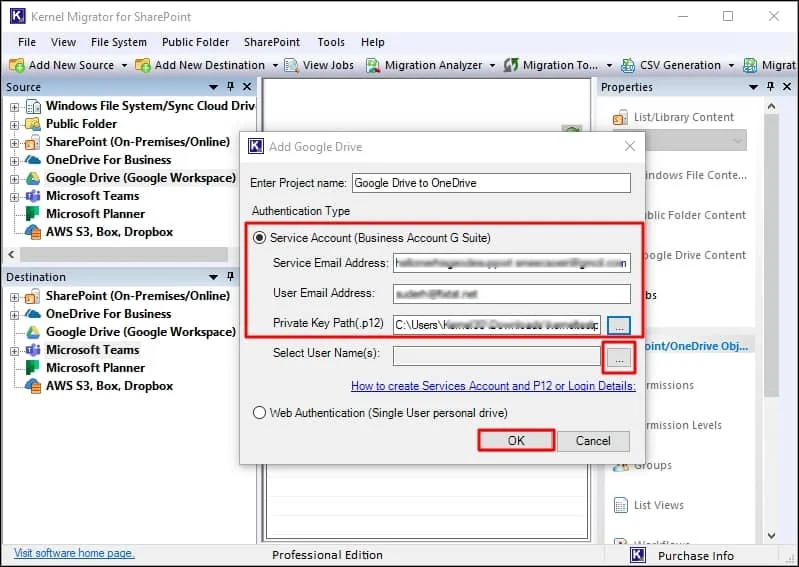Image resolution: width=799 pixels, height=567 pixels.
Task: Open View Jobs from the toolbar
Action: (x=319, y=65)
